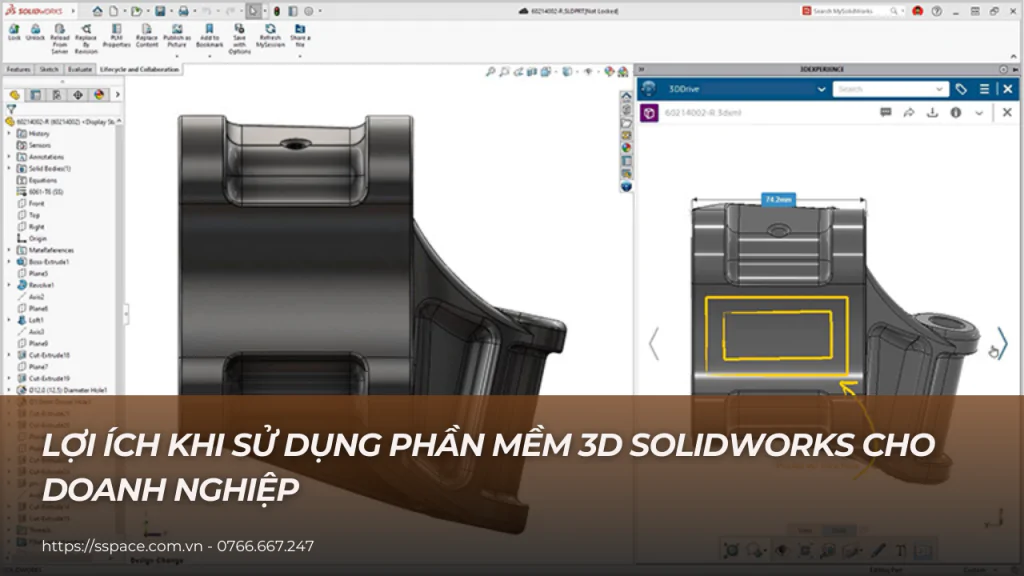The image size is (1024, 576).
Task: Open the hamburger menu in 3DDrive panel
Action: [984, 89]
